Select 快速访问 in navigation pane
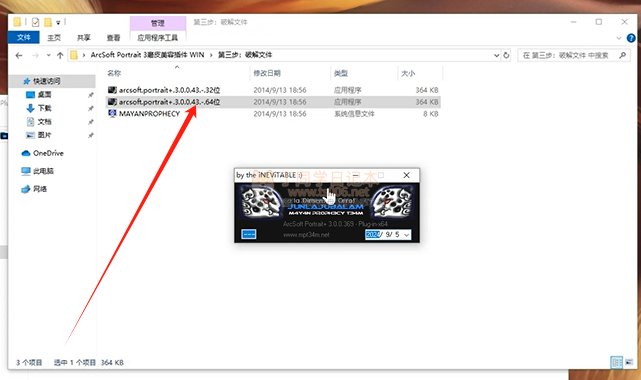This screenshot has width=641, height=380. [47, 81]
